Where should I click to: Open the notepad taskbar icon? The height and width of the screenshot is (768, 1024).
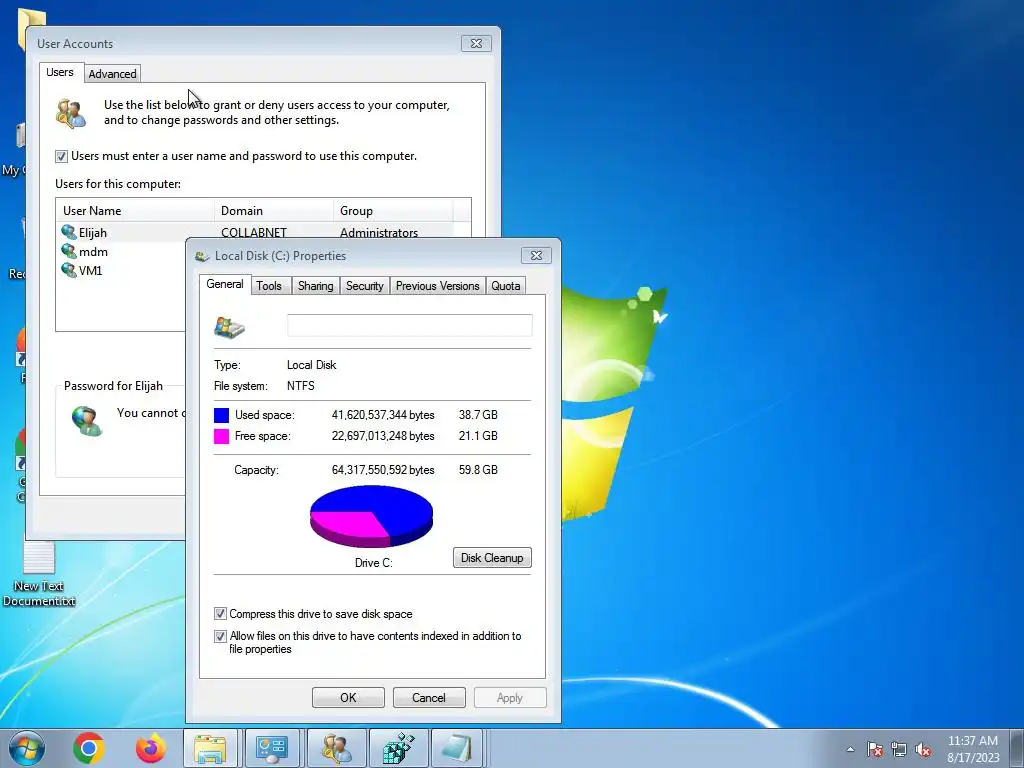[x=456, y=748]
